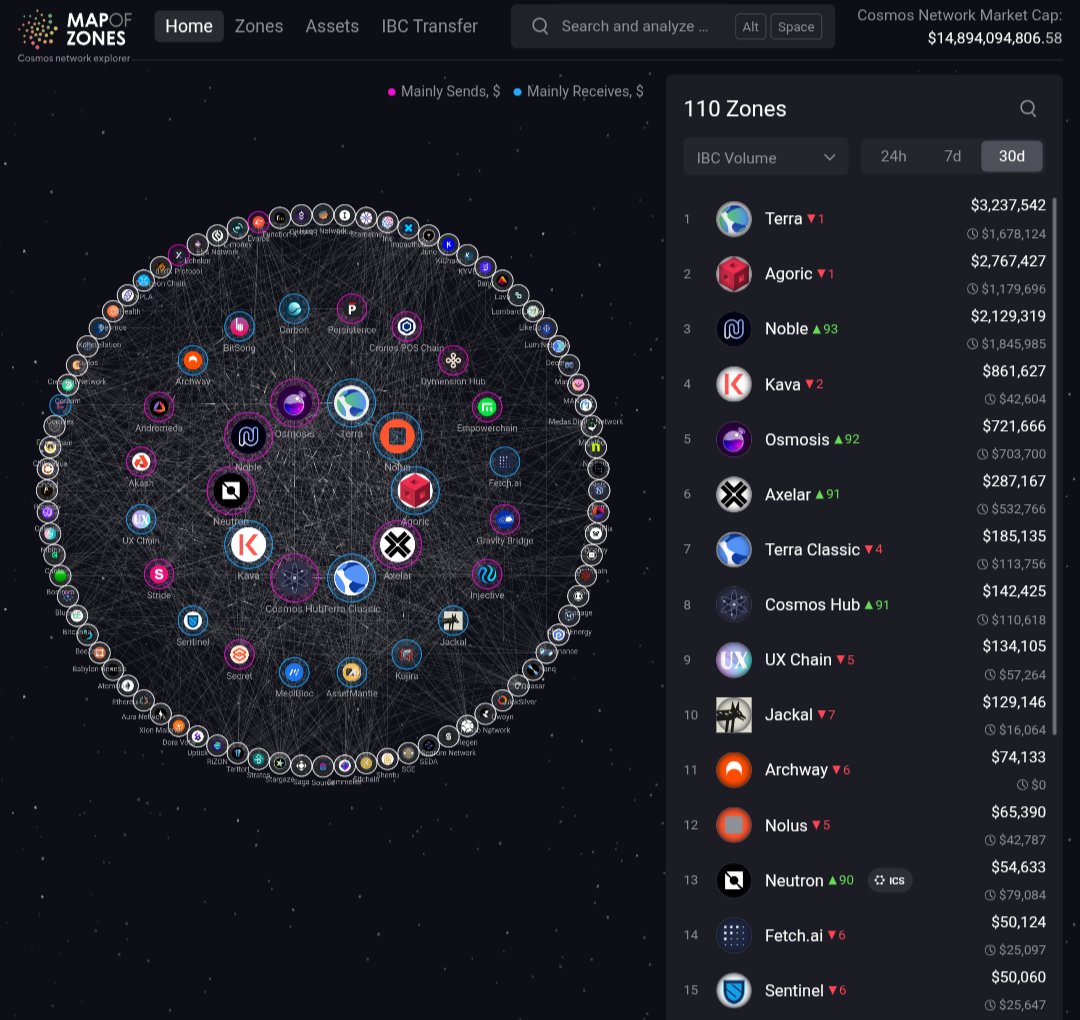Click Terra's $3,237,542 volume value

(x=1008, y=205)
